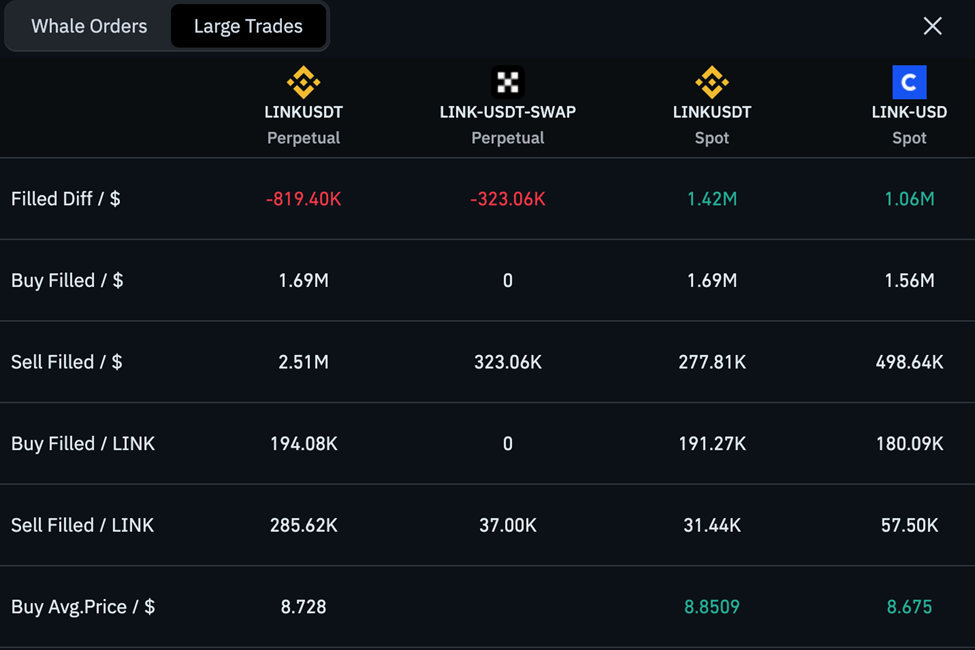Click the Filled Diff / $ row label

point(66,199)
